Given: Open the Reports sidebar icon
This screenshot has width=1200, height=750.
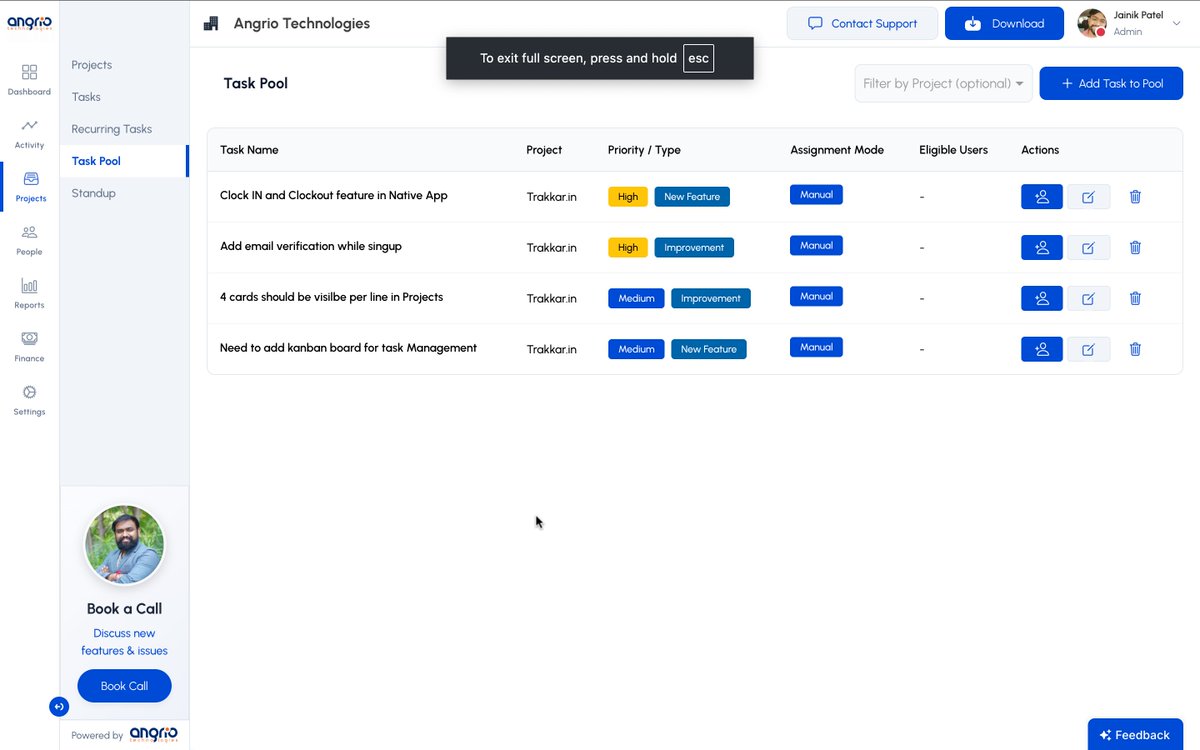Looking at the screenshot, I should tap(29, 286).
